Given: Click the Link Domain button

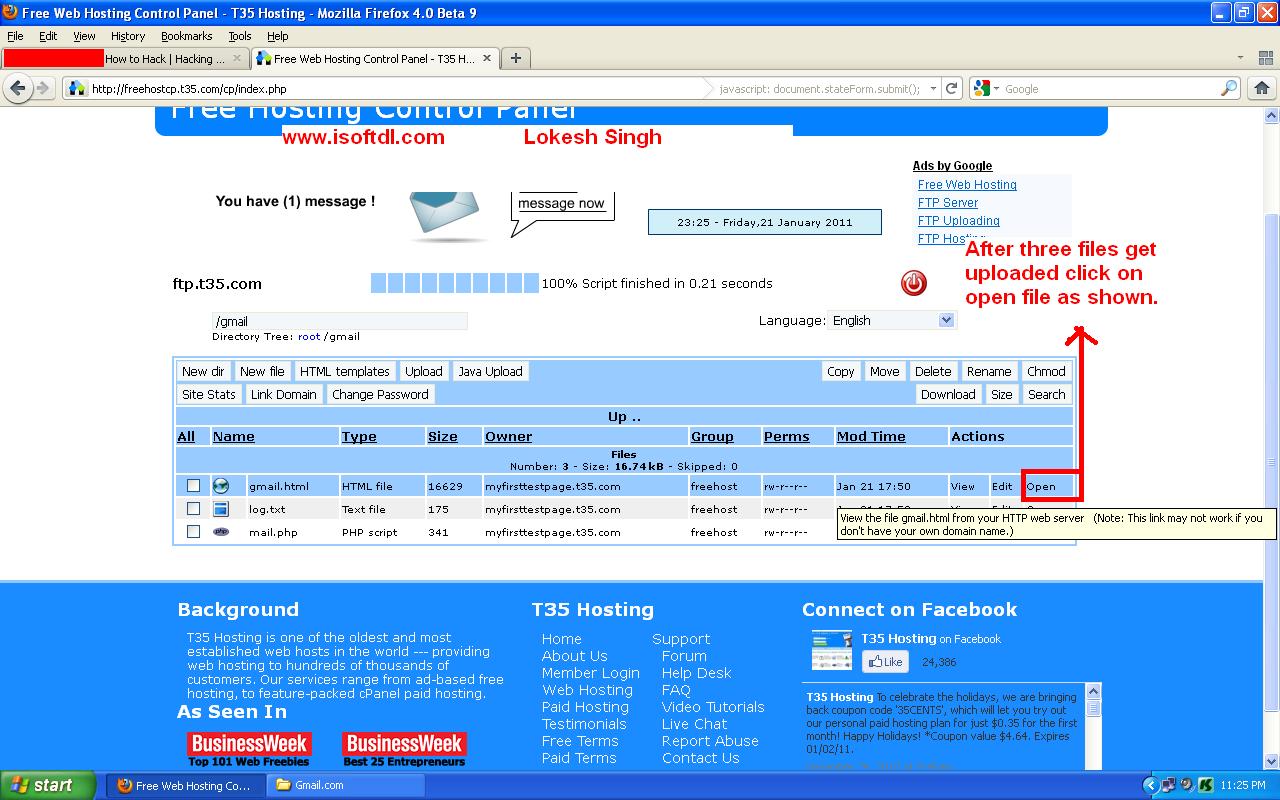Looking at the screenshot, I should point(284,394).
